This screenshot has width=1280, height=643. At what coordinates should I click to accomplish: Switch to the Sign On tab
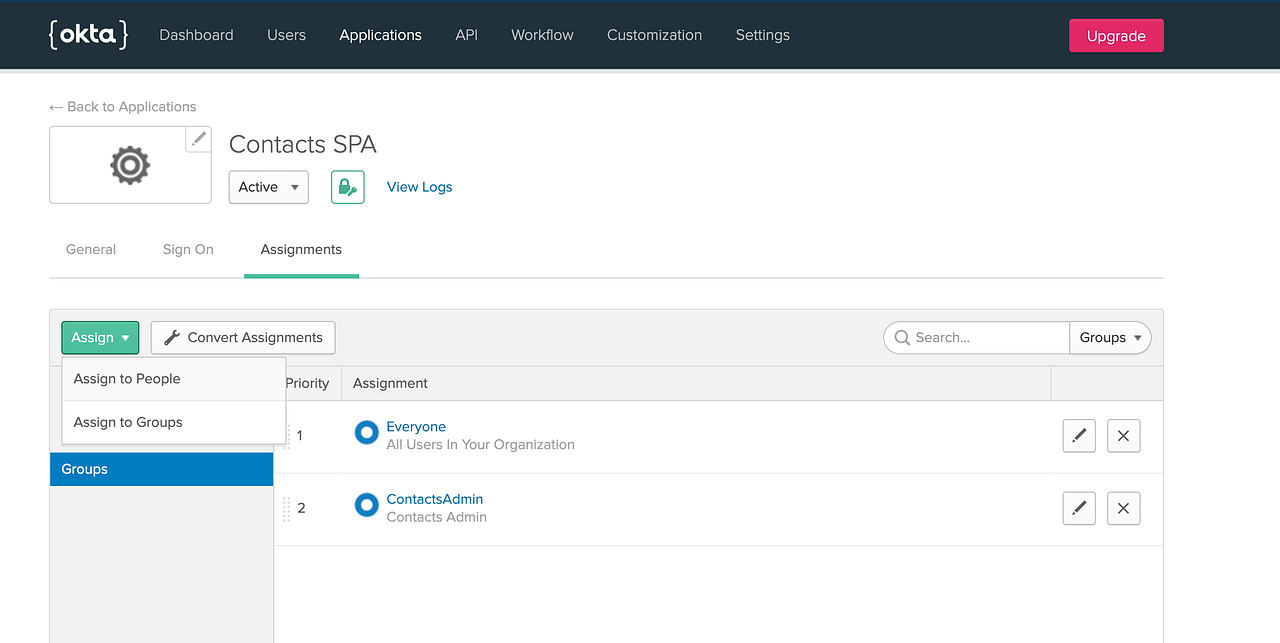188,249
